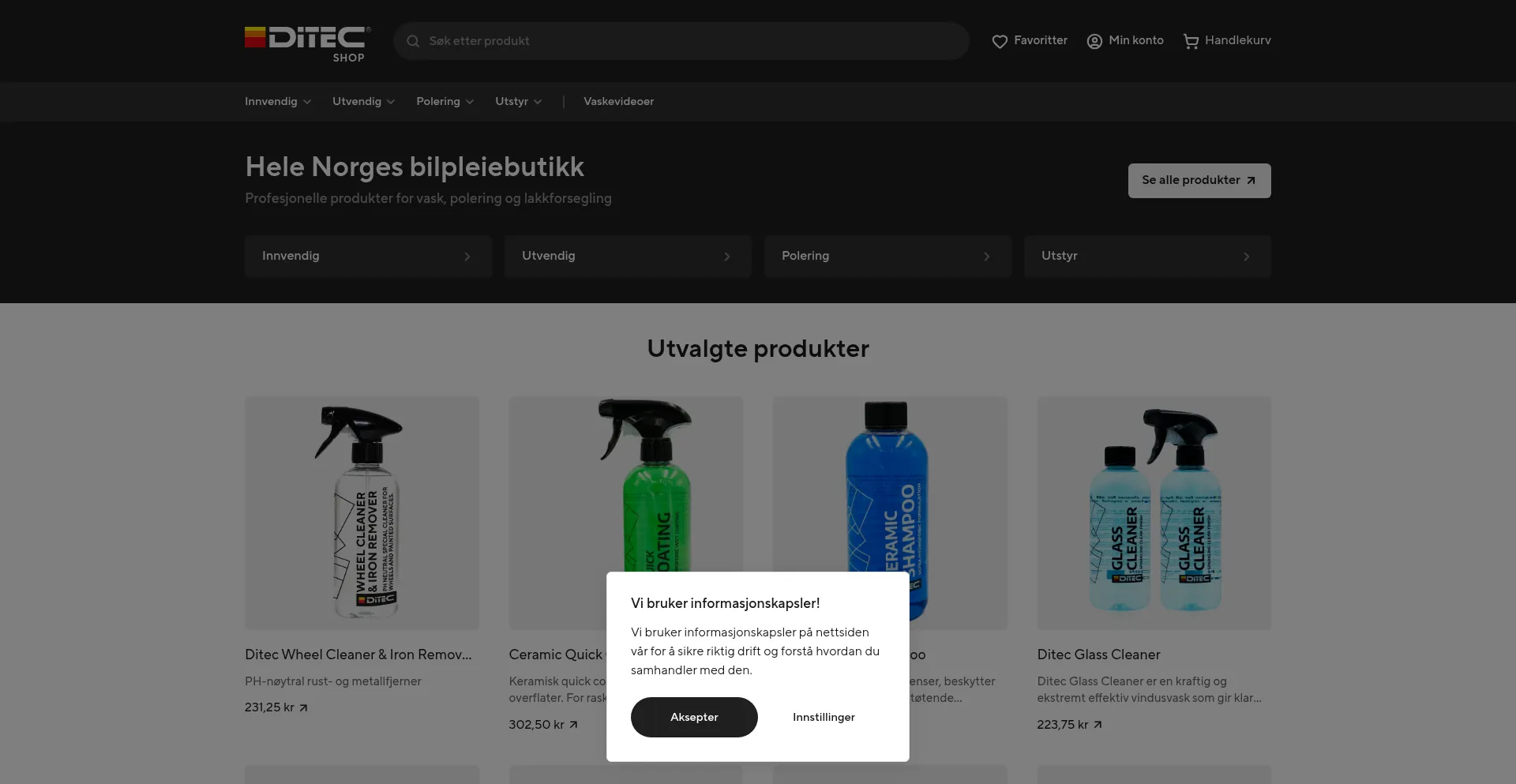
Task: Click PH-nøytral rust- og metallfjerner description
Action: click(x=333, y=681)
